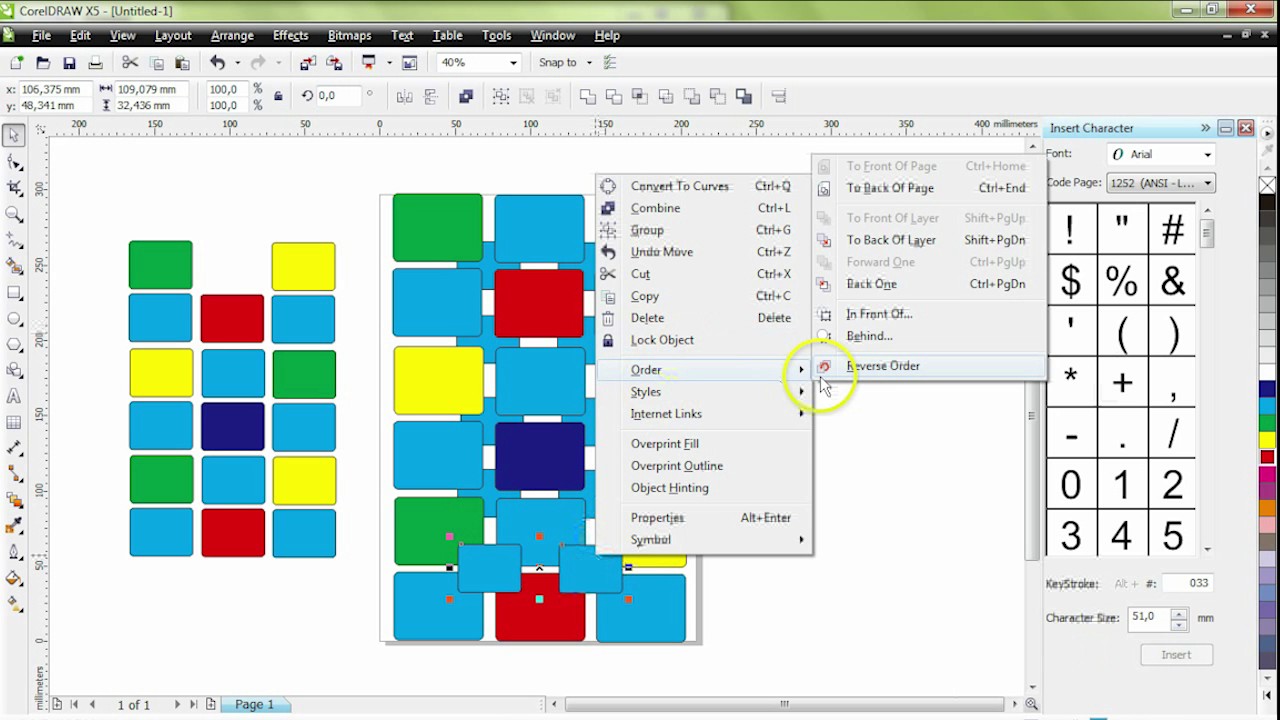
Task: Open the Effects menu
Action: coord(290,35)
